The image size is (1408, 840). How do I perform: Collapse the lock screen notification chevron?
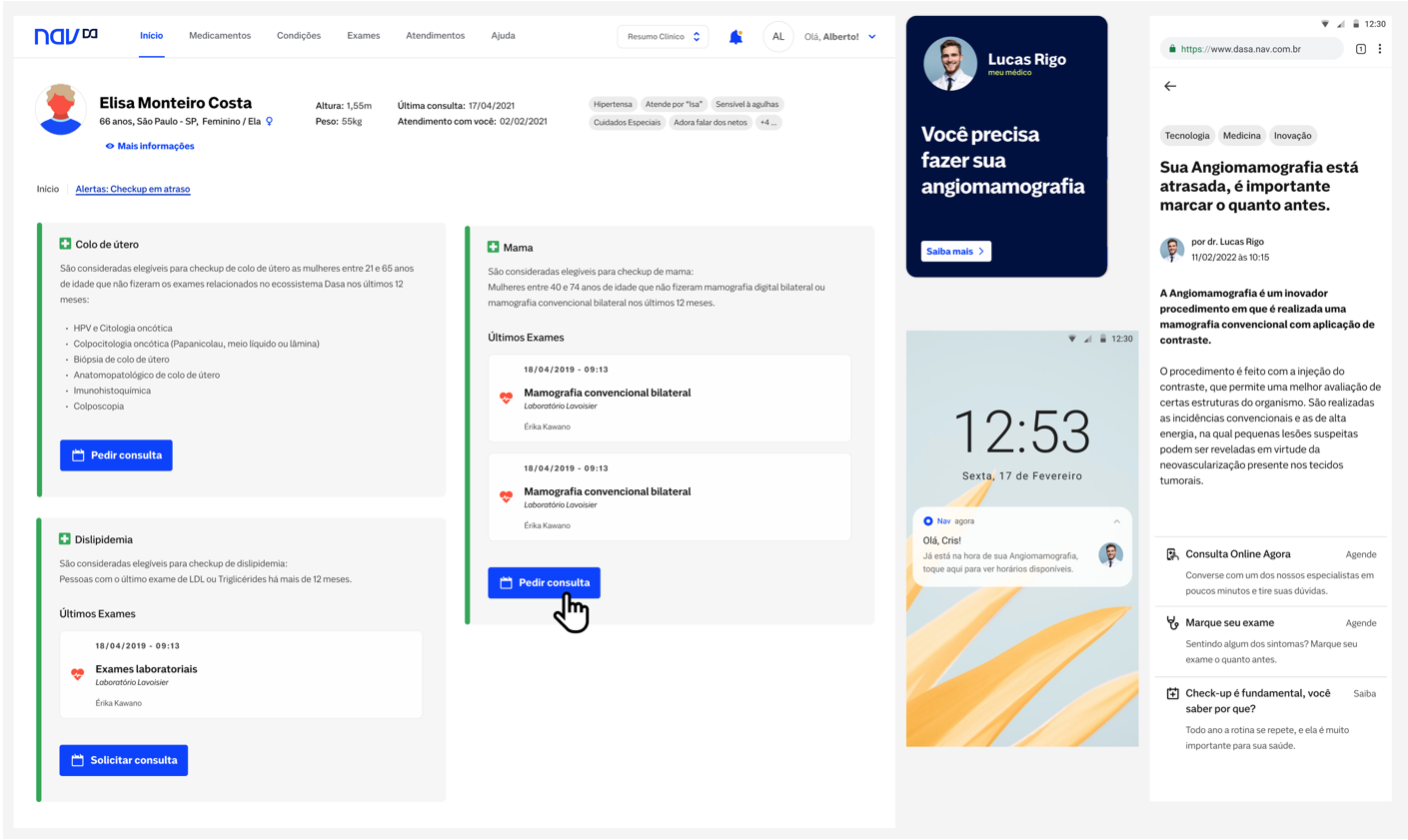tap(1117, 521)
